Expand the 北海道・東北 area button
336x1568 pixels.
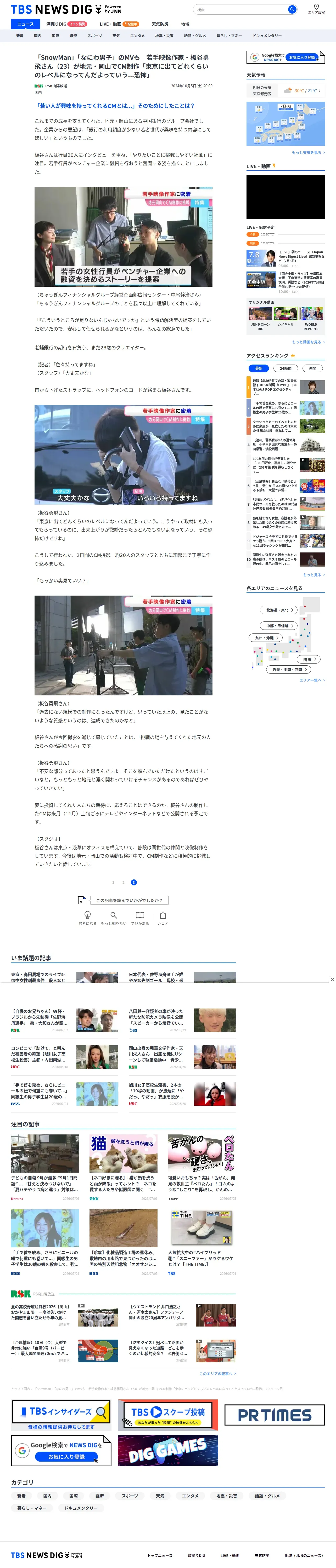coord(279,610)
